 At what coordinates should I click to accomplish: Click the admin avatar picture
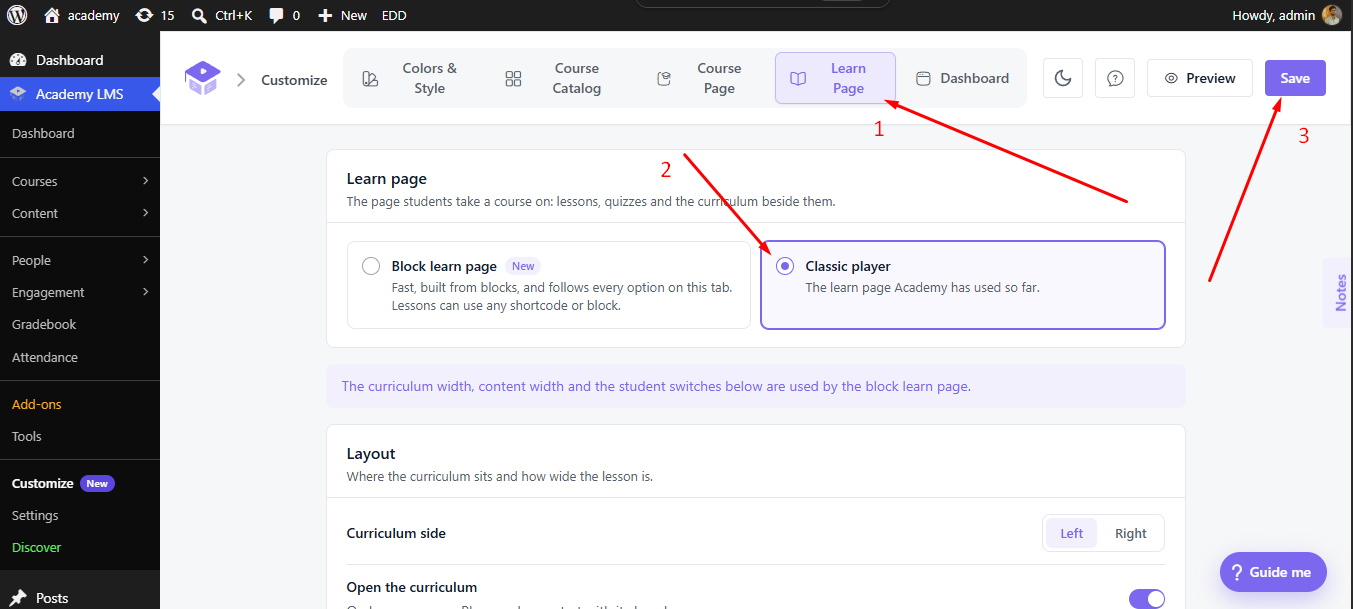coord(1331,15)
